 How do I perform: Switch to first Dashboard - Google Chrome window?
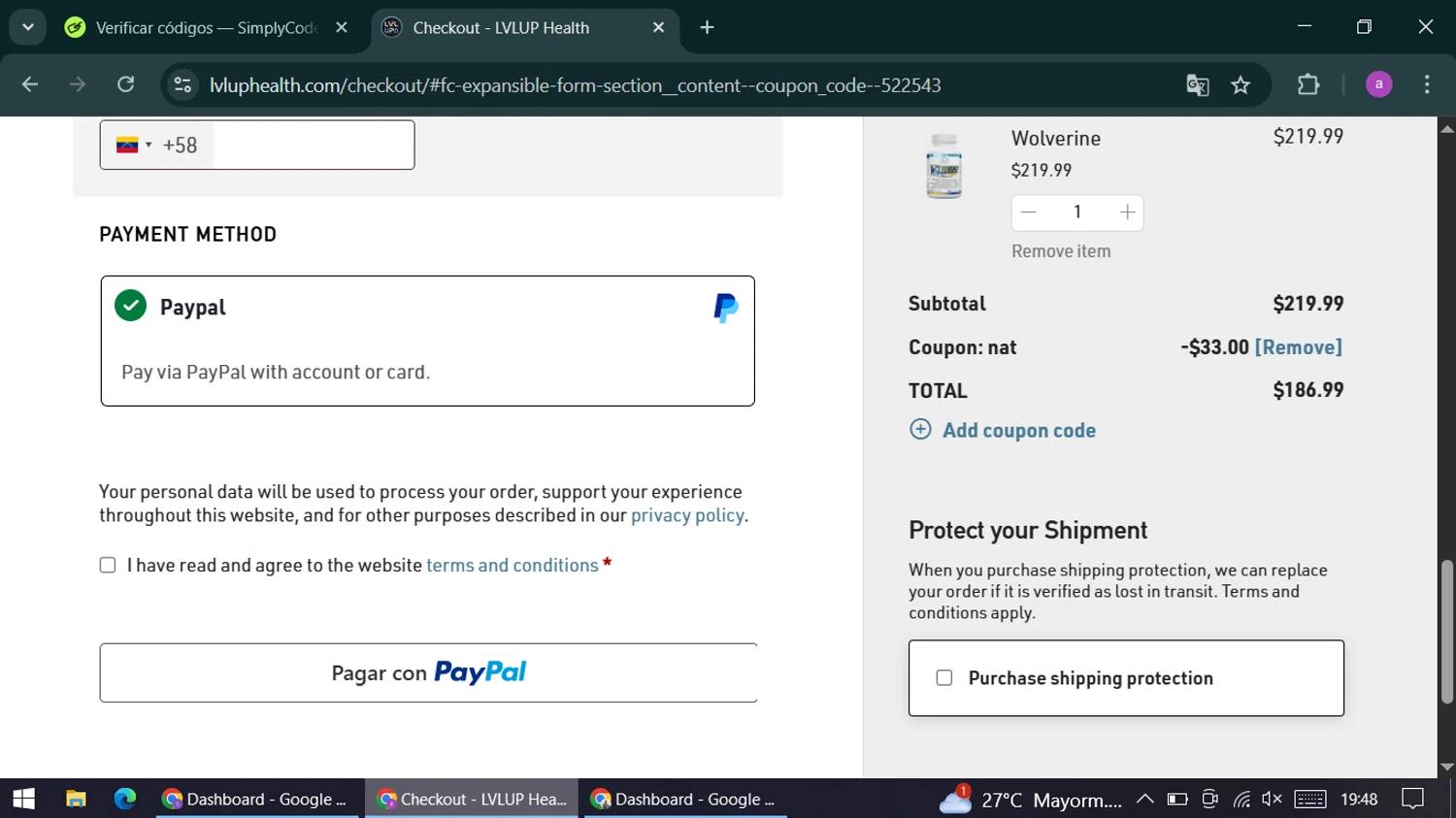tap(256, 799)
